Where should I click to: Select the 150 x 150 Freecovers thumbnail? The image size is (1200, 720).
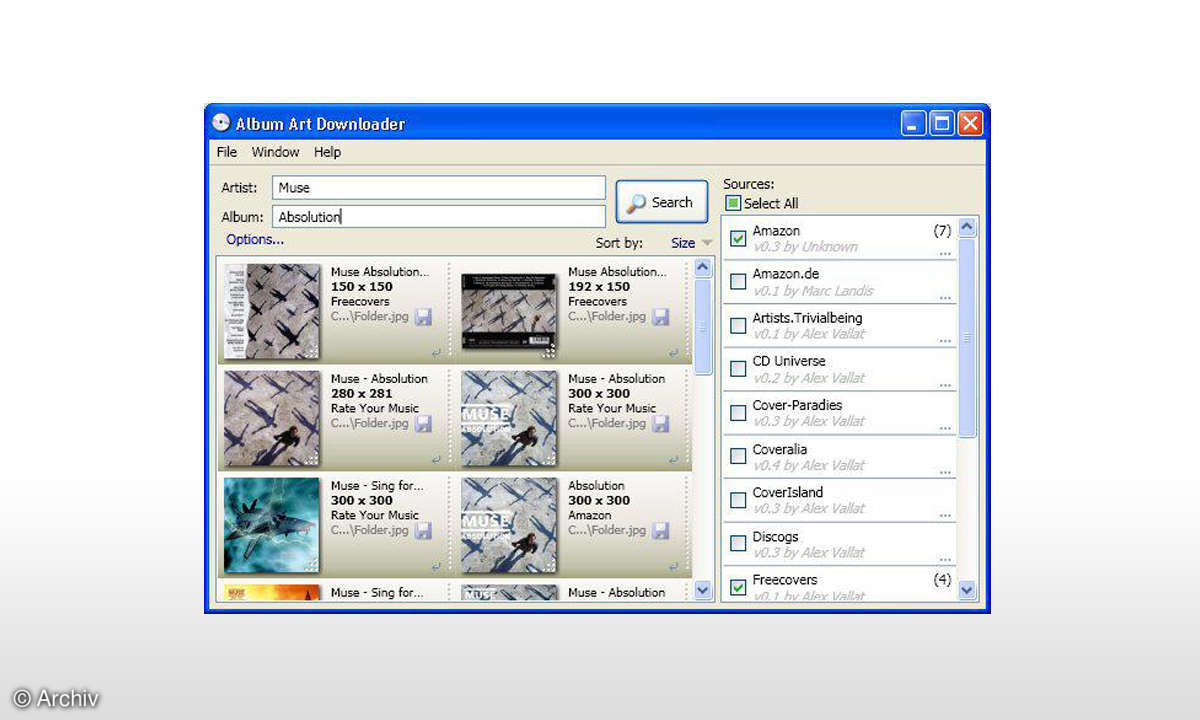click(273, 311)
